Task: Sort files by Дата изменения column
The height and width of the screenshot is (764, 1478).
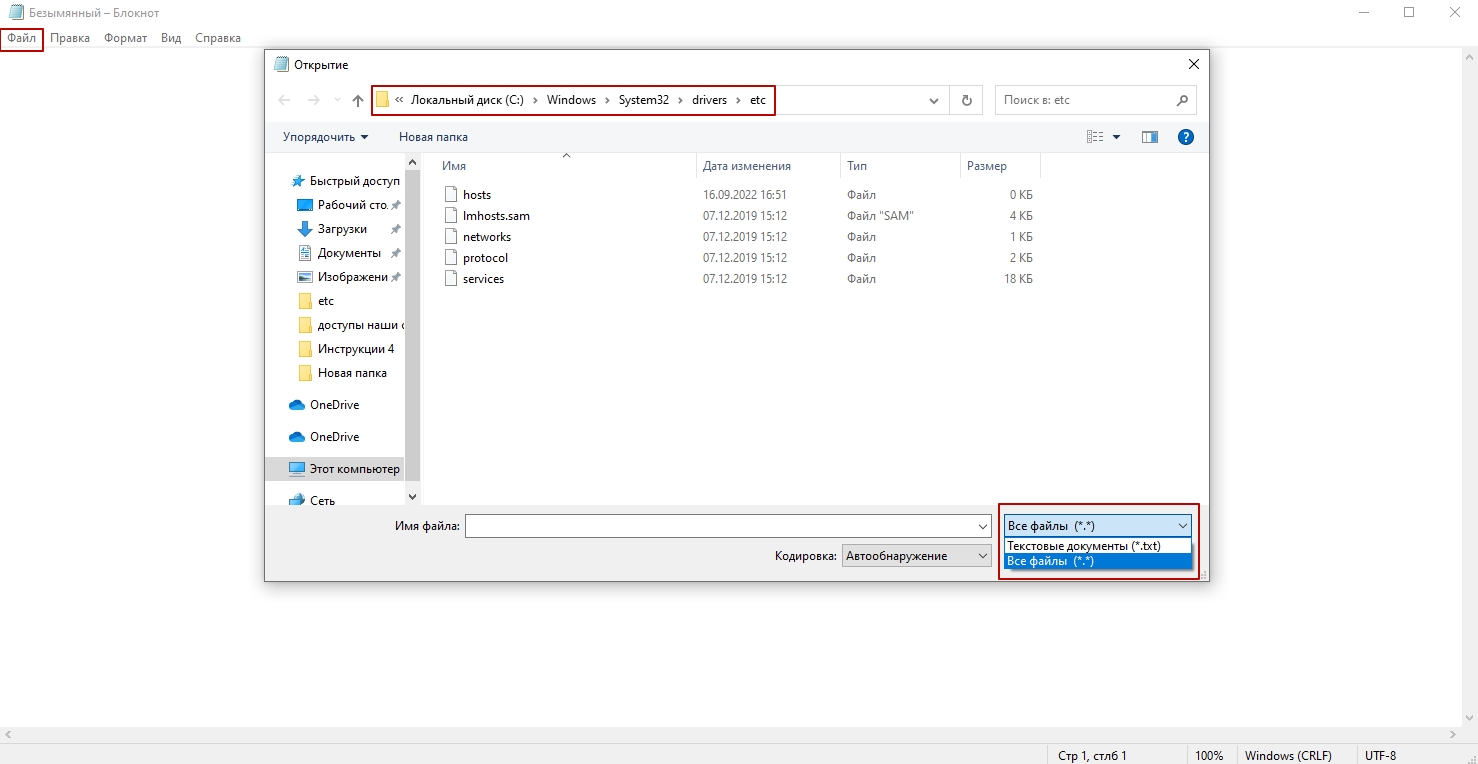Action: point(746,166)
